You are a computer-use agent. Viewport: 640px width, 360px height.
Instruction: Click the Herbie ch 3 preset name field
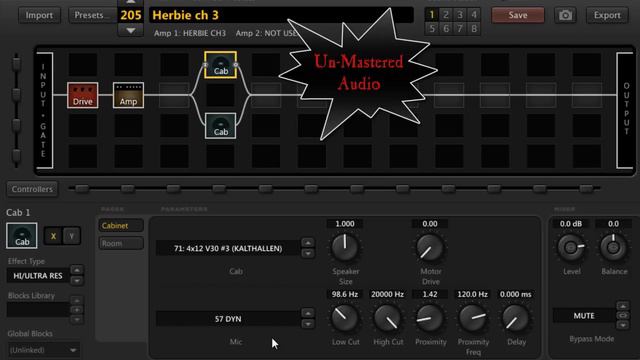281,15
